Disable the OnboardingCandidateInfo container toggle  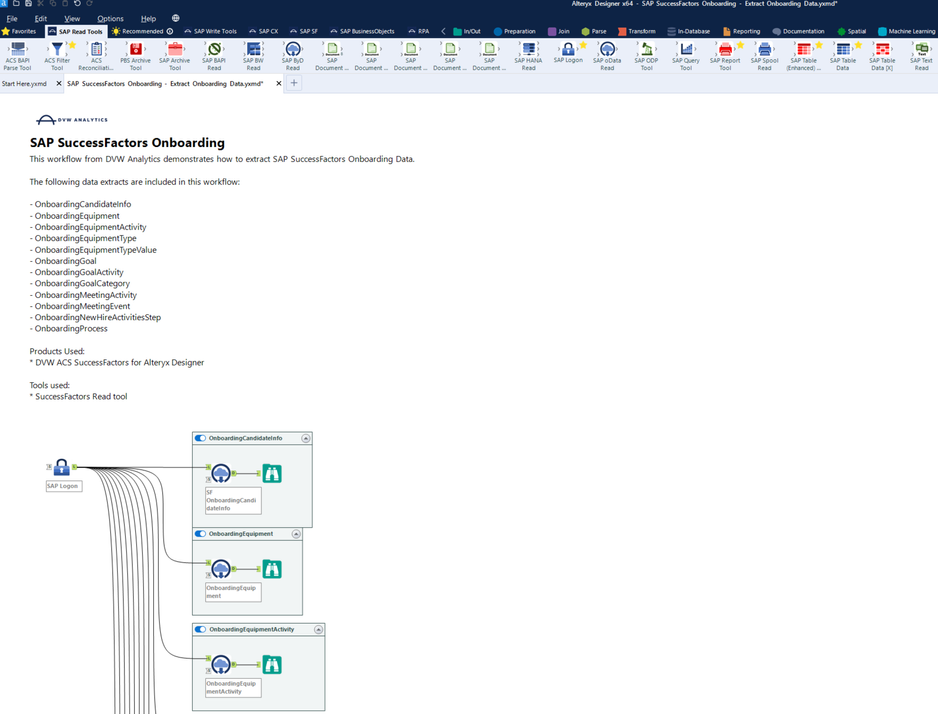(200, 438)
